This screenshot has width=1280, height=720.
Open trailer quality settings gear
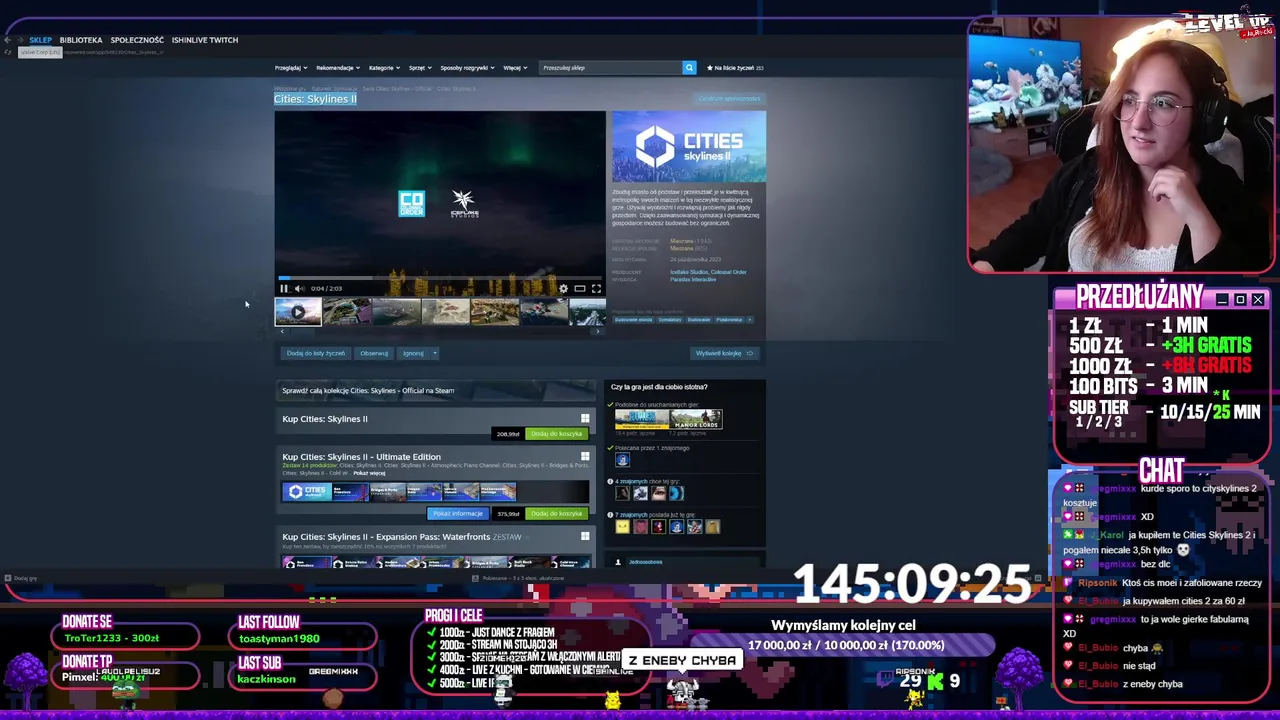point(563,288)
